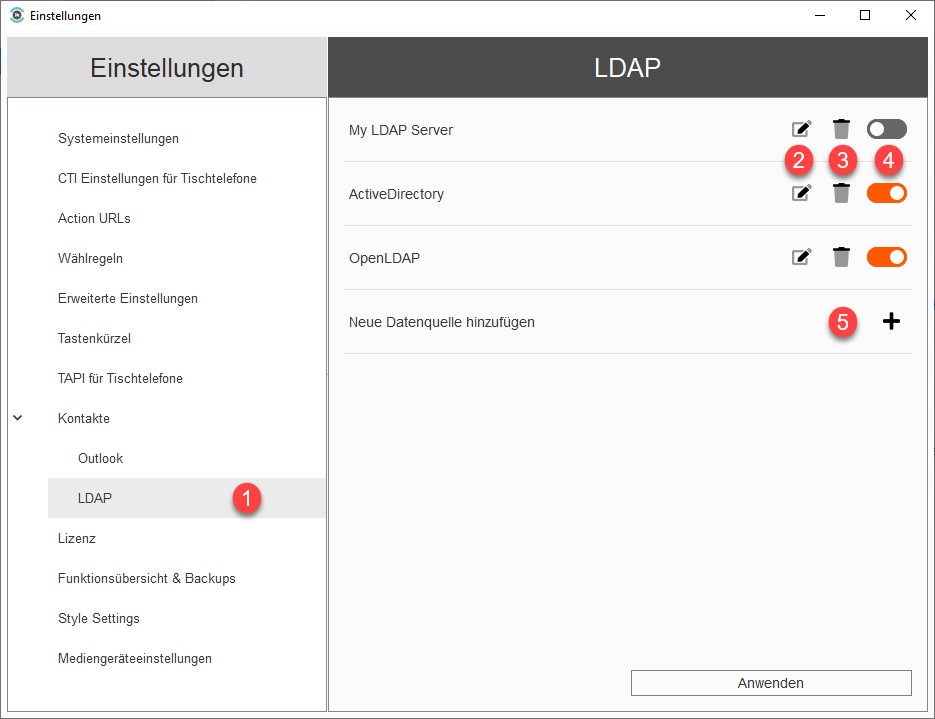Delete the OpenLDAP data source
This screenshot has height=719, width=935.
point(841,256)
